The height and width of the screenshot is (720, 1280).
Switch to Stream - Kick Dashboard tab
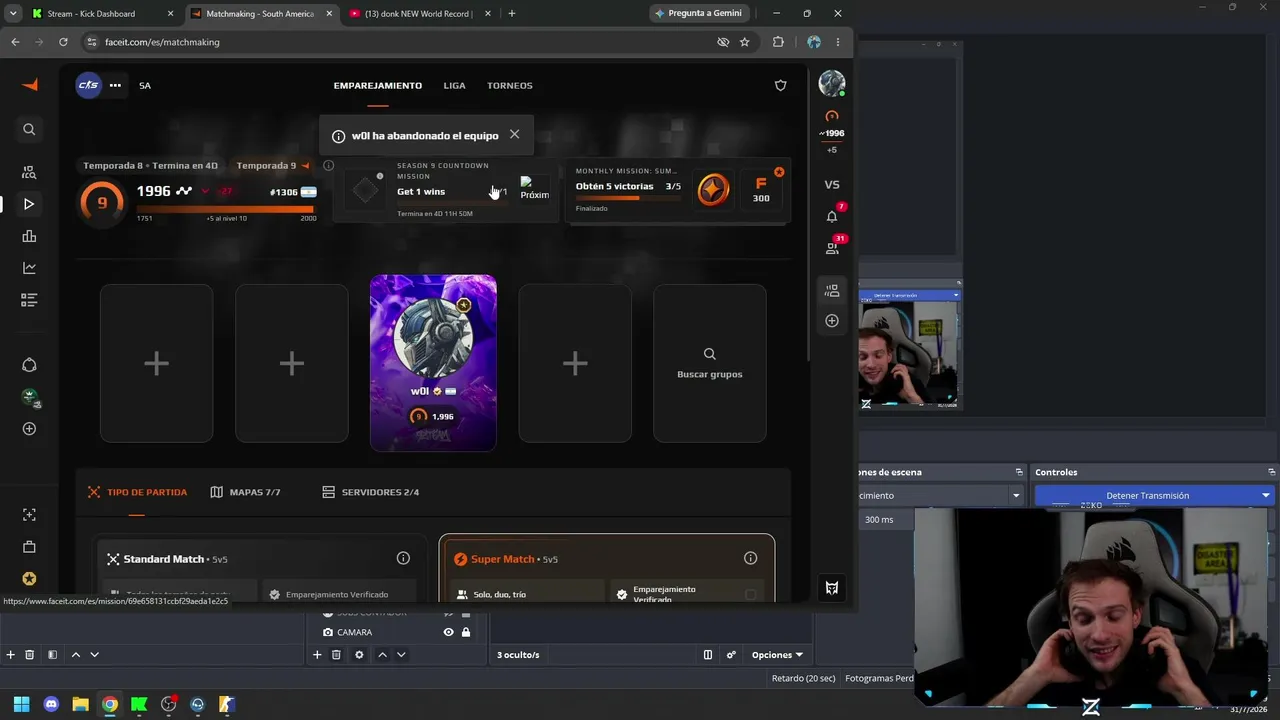(x=104, y=14)
